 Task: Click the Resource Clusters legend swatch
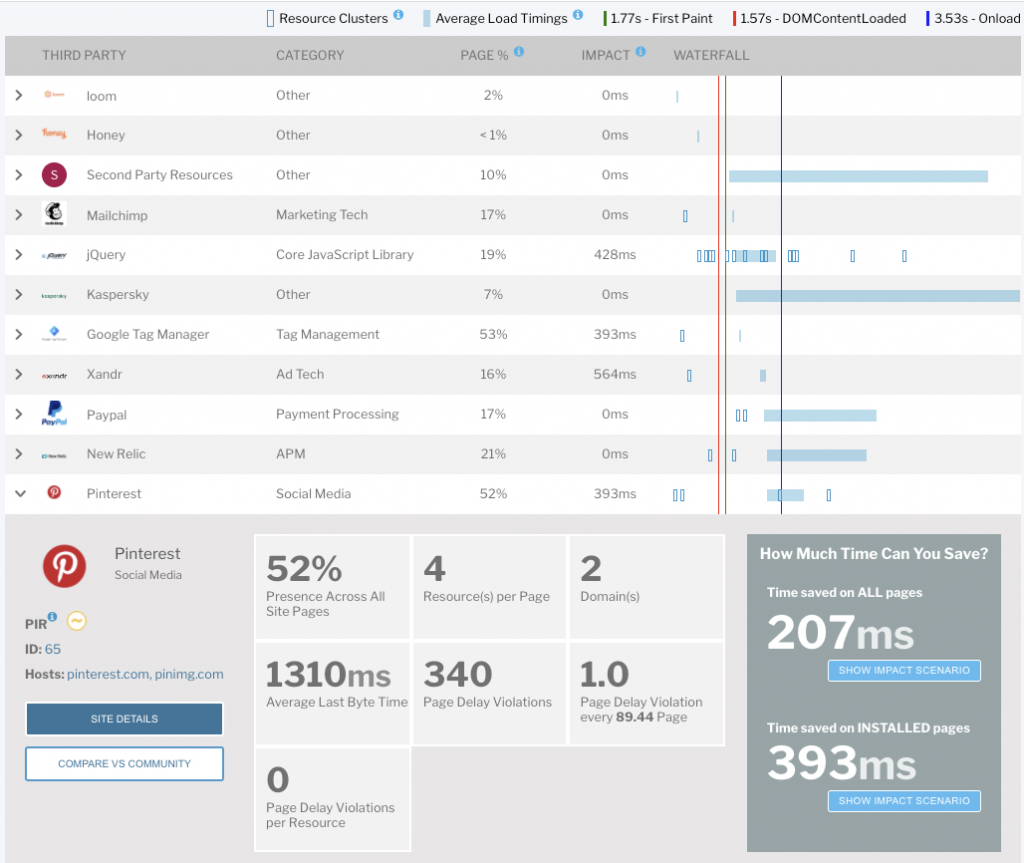tap(270, 18)
